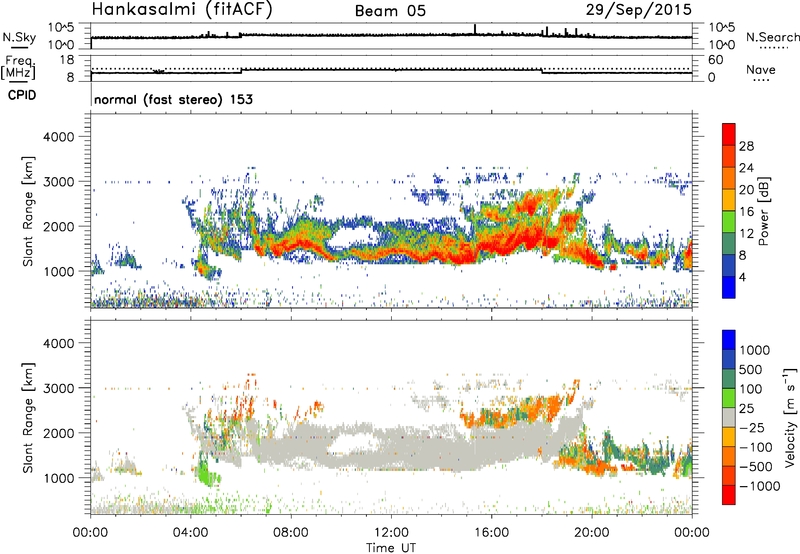Screen dimensions: 800x554
Task: Click the empty hole in the power scatter band
Action: click(x=354, y=238)
